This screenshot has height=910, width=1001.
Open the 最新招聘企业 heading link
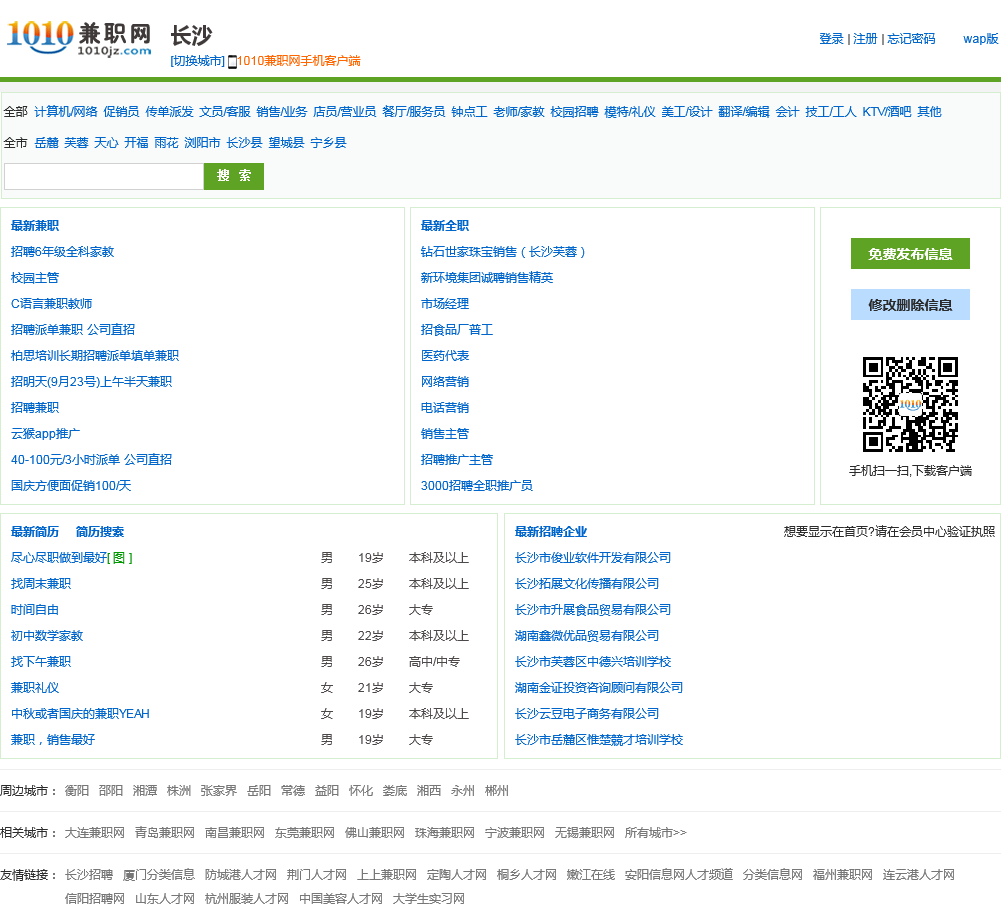tap(551, 531)
